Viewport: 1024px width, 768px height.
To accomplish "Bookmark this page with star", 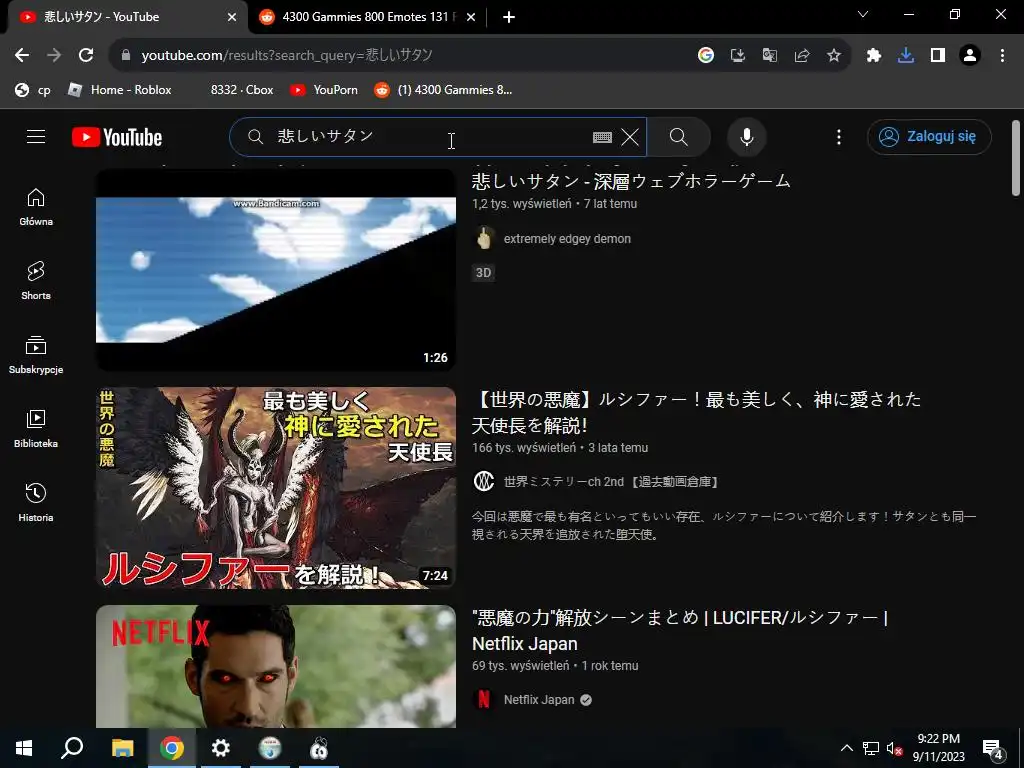I will click(x=833, y=56).
